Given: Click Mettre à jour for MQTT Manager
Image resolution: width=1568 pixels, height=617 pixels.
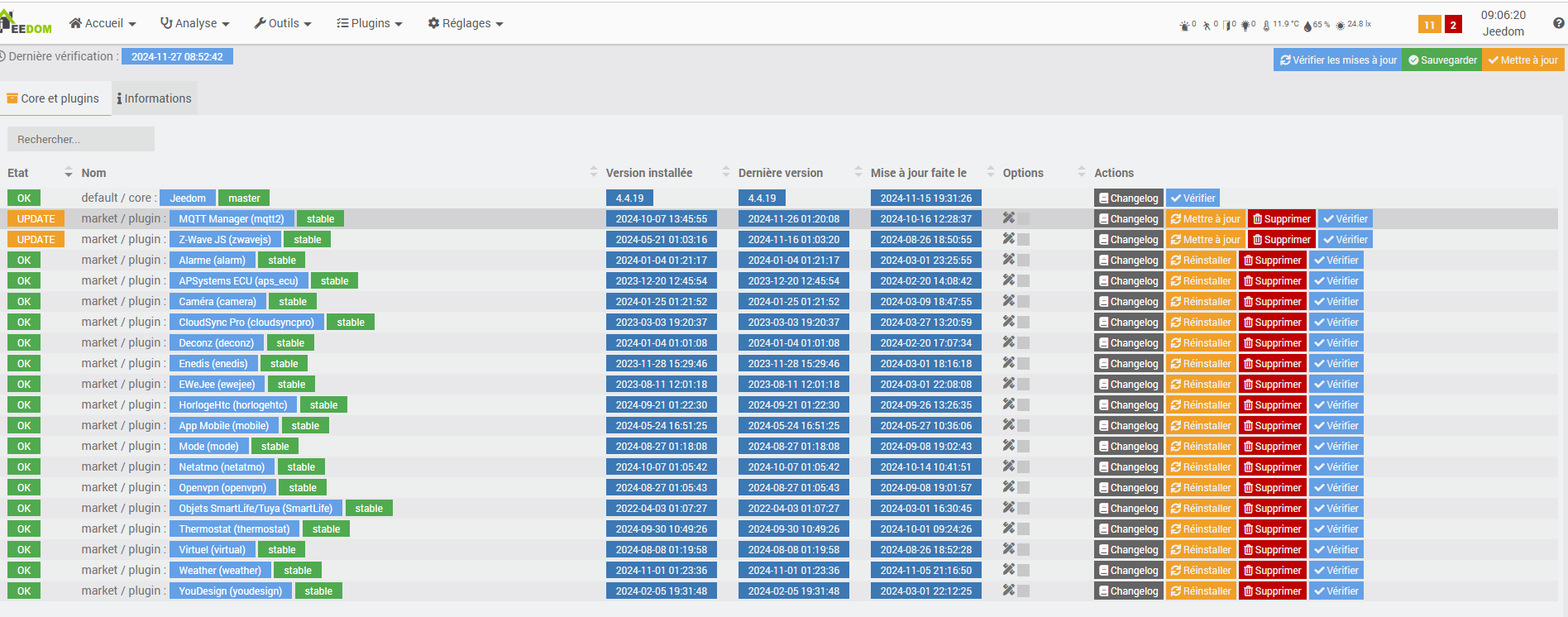Looking at the screenshot, I should point(1205,218).
